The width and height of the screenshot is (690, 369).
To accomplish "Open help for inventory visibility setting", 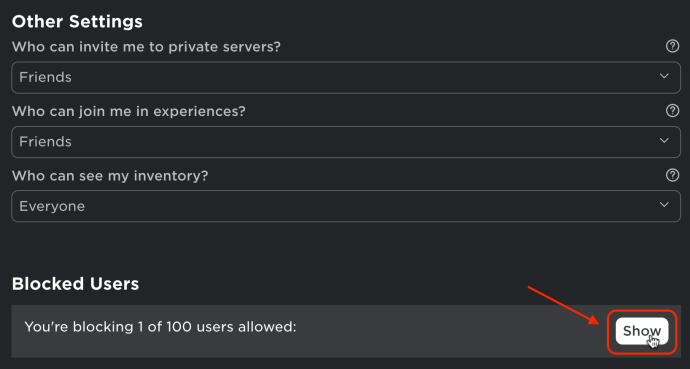I will (672, 175).
